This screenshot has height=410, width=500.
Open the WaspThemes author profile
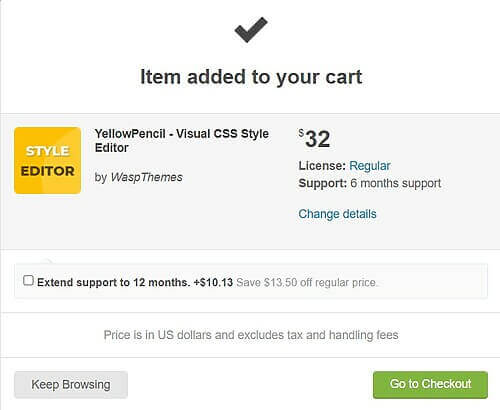[147, 177]
